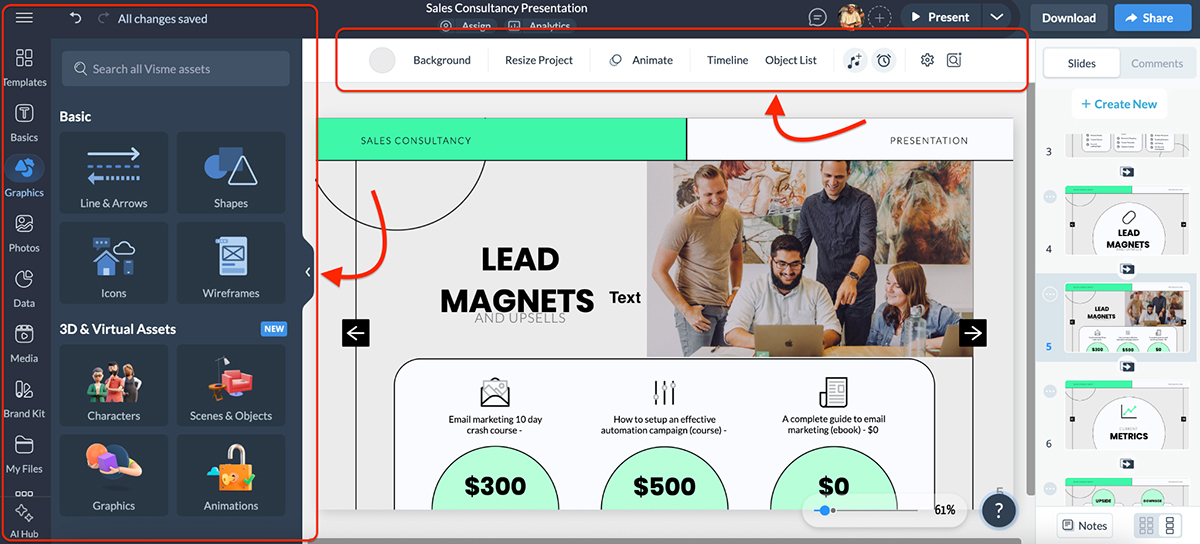Screen dimensions: 1200x544
Task: Open the help question mark button
Action: coord(999,510)
